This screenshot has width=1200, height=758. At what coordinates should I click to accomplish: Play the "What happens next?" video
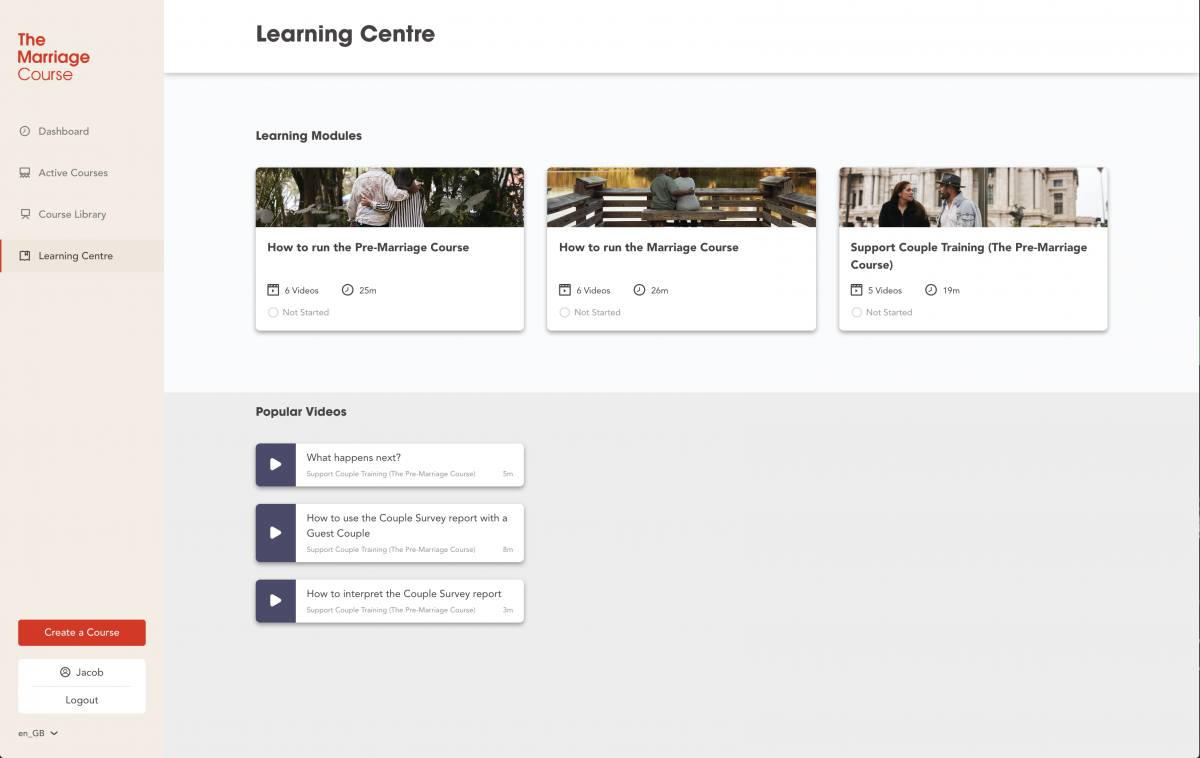276,464
